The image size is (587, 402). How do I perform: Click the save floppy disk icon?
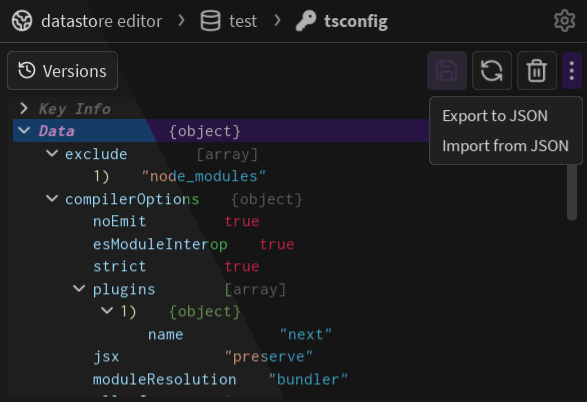(x=447, y=71)
